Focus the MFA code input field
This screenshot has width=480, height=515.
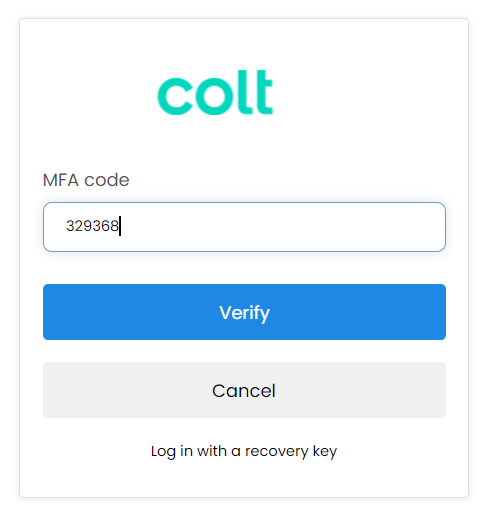click(244, 227)
